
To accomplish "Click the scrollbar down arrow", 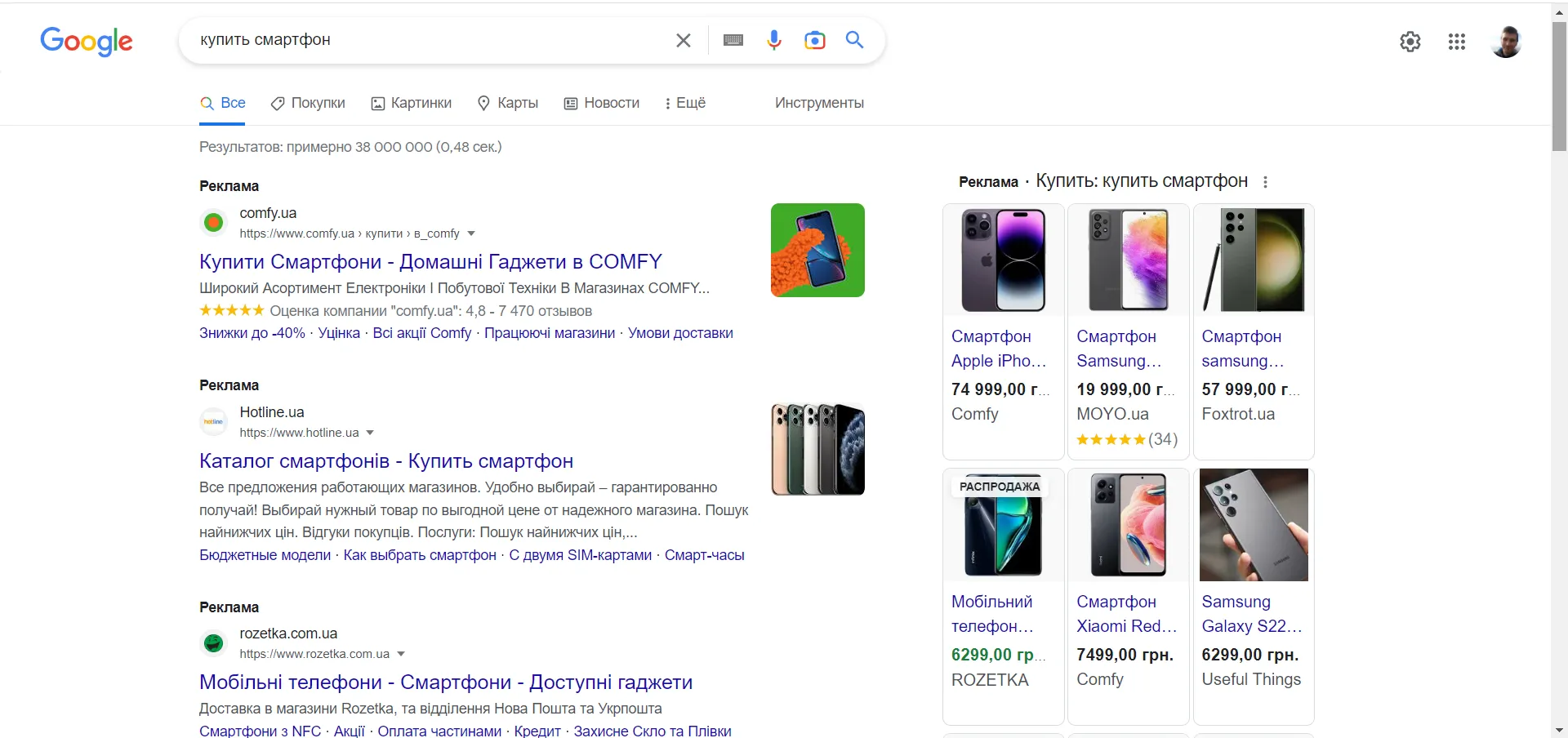I will [1559, 730].
